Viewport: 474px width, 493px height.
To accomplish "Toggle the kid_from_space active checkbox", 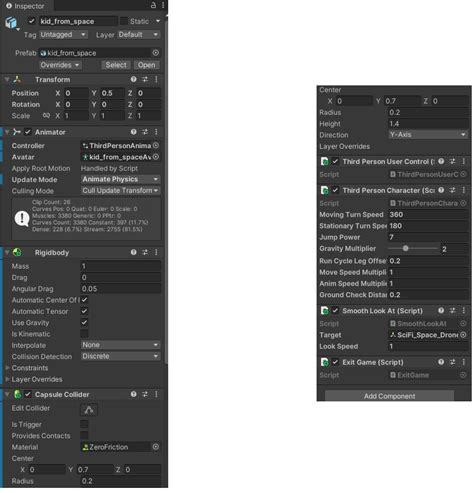I will (x=32, y=21).
